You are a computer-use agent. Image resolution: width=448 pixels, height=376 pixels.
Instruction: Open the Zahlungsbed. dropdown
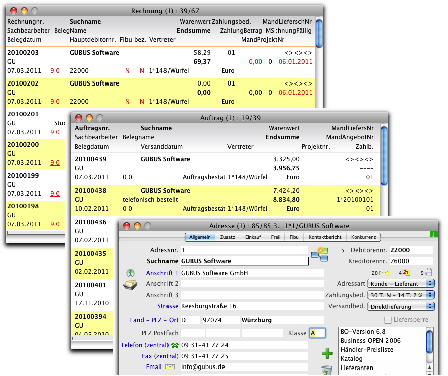click(401, 295)
